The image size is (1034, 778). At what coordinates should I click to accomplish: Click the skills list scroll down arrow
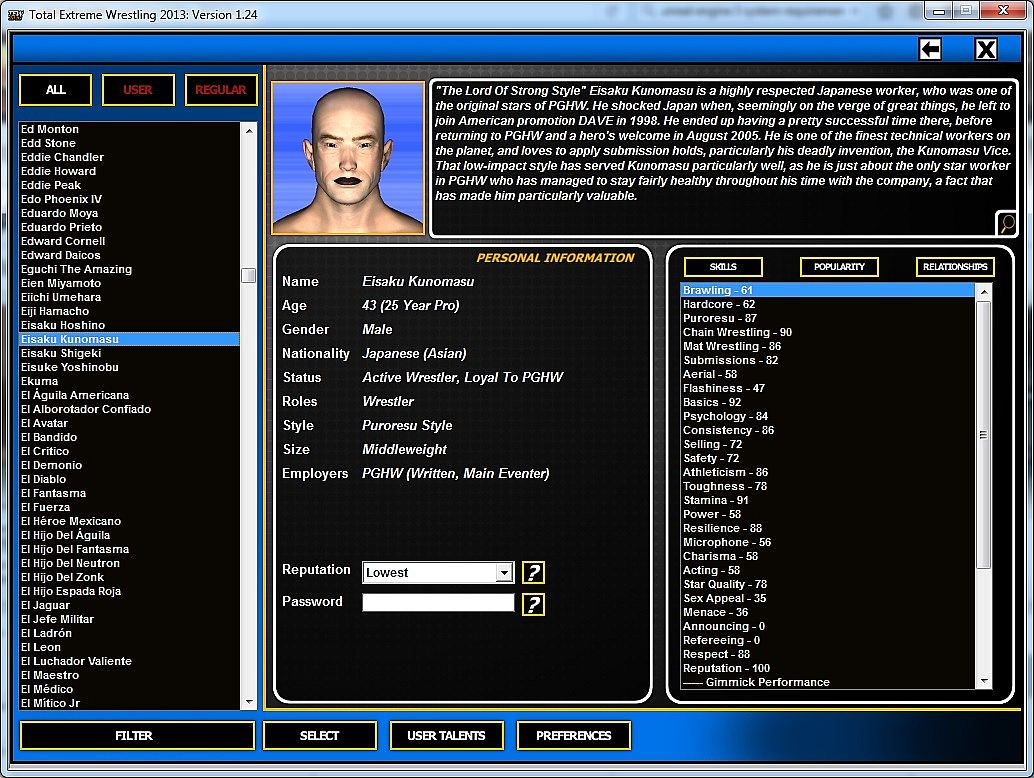983,680
